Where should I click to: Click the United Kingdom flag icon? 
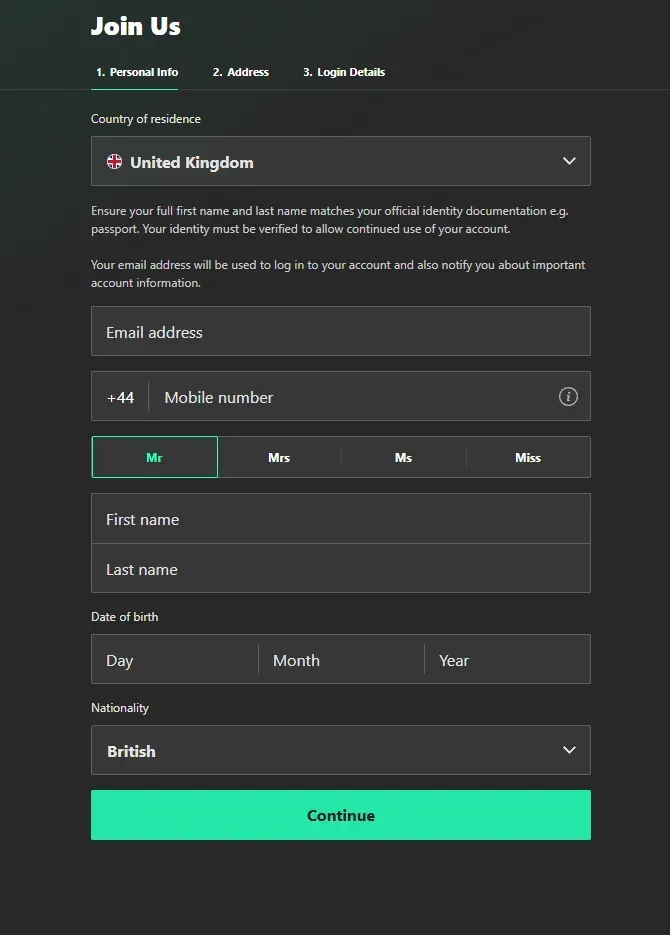click(x=114, y=161)
